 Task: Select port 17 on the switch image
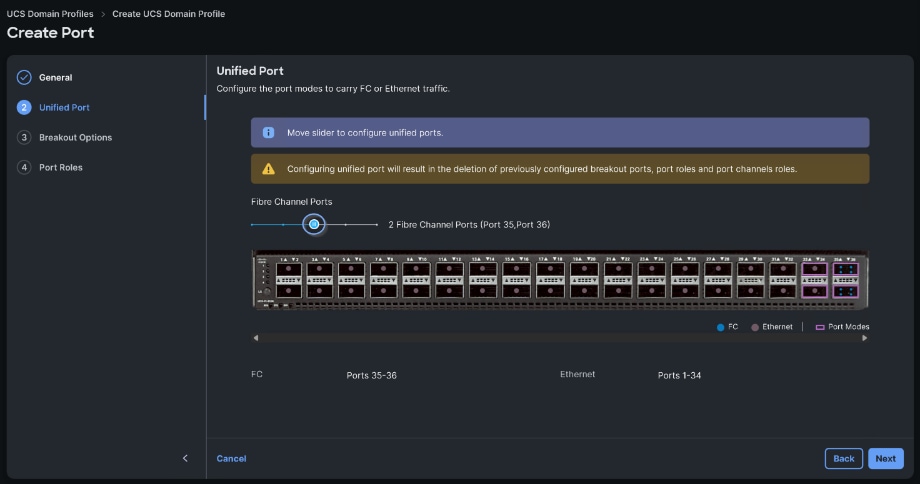[x=550, y=269]
